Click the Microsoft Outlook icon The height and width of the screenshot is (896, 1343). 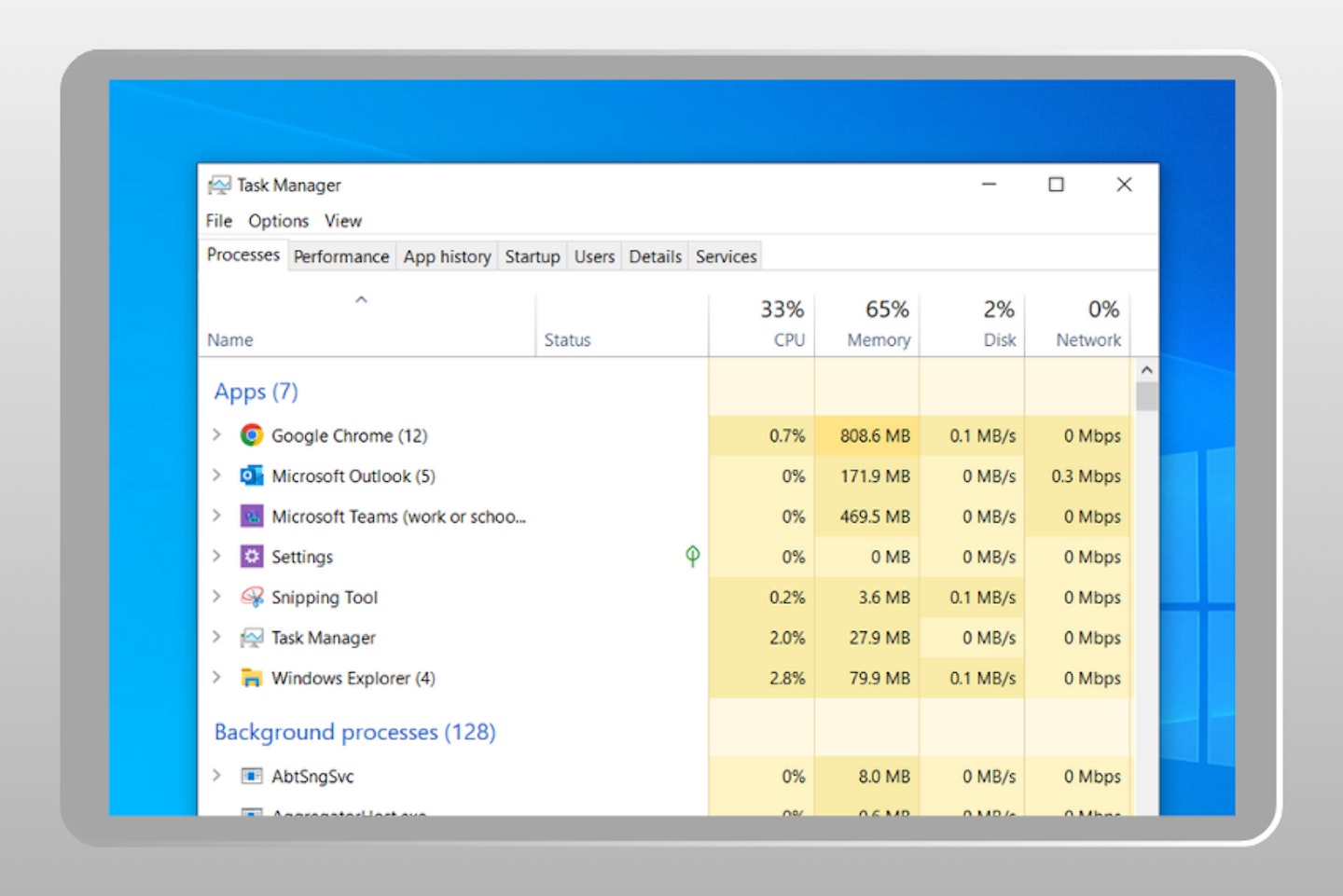251,476
